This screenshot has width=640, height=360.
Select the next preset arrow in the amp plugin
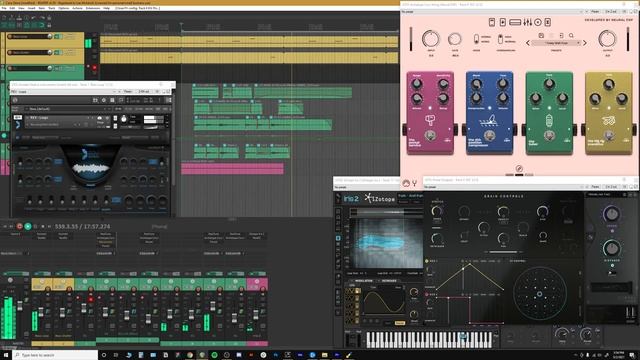(x=584, y=42)
